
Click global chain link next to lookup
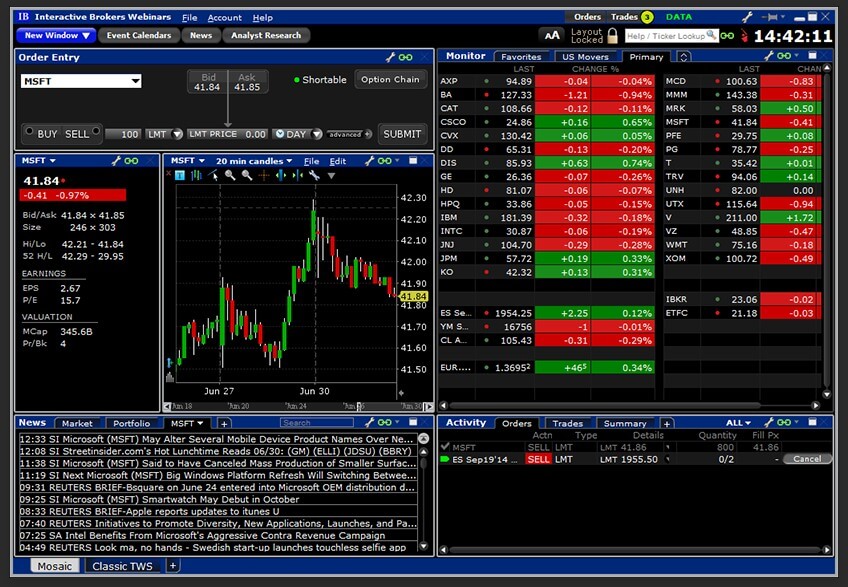(727, 36)
